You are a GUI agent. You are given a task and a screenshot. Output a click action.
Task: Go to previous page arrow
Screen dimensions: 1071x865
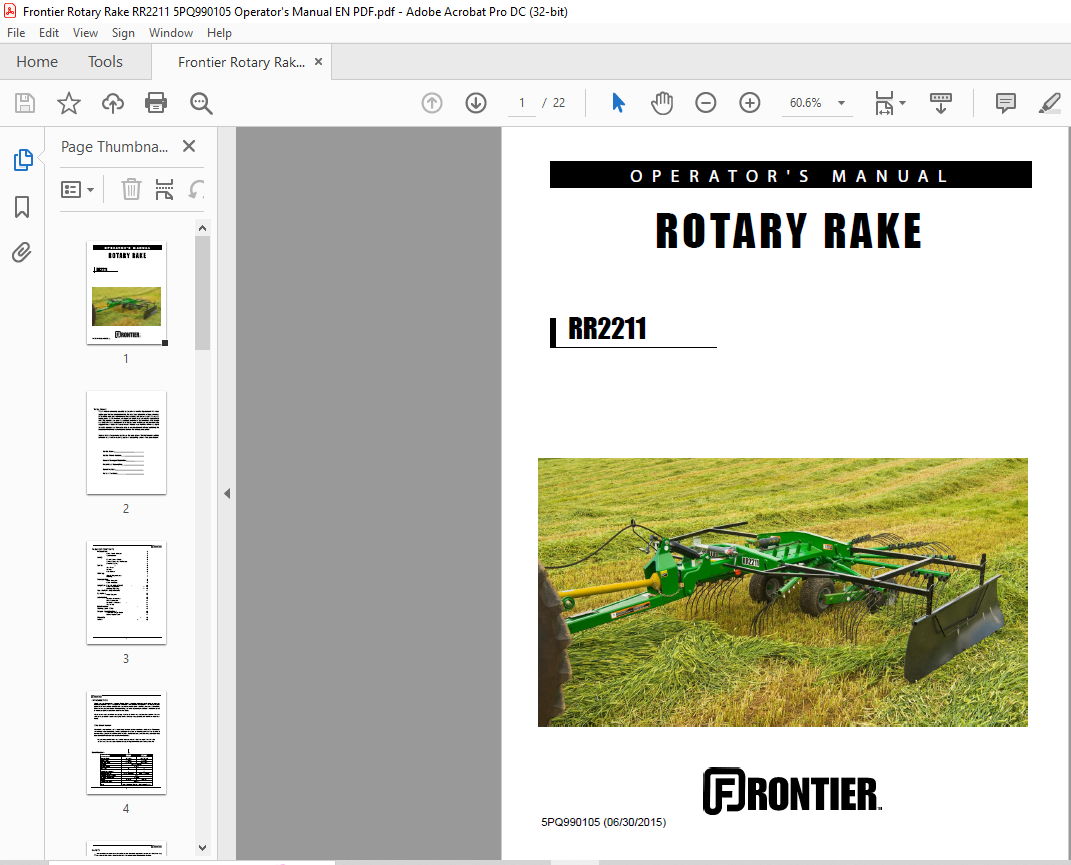[432, 103]
